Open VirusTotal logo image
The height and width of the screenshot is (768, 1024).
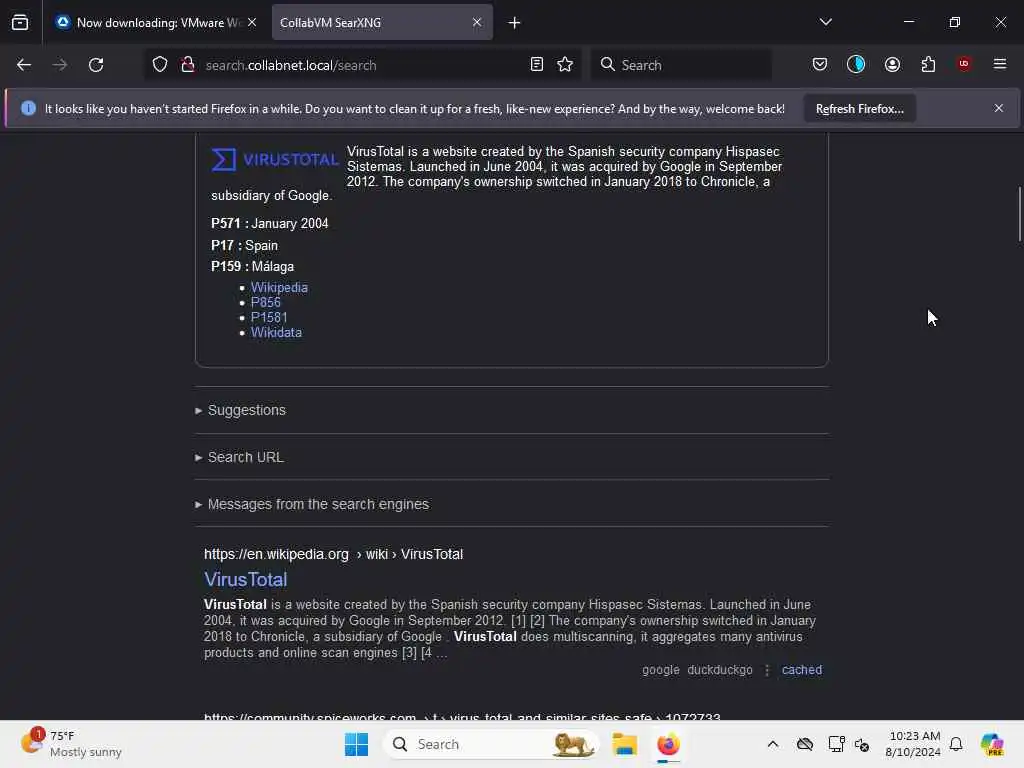point(275,159)
